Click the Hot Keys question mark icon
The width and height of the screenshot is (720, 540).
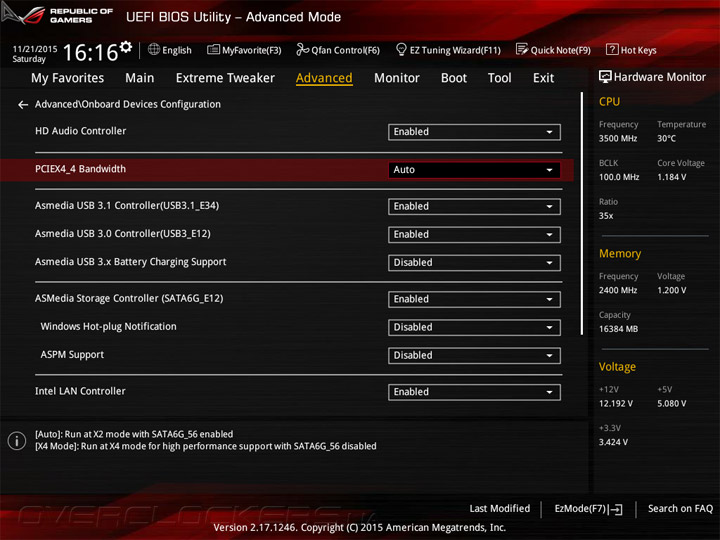click(612, 49)
